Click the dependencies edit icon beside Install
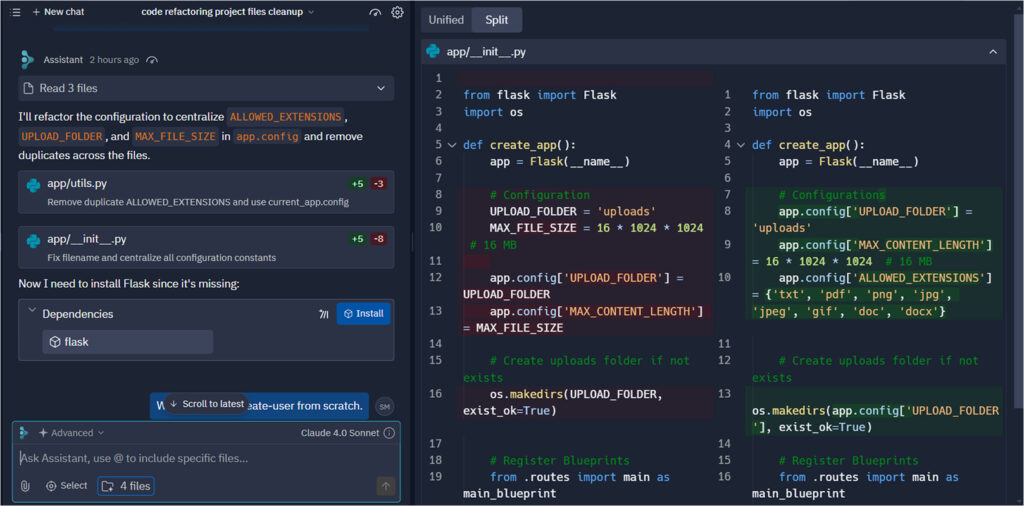 (324, 314)
